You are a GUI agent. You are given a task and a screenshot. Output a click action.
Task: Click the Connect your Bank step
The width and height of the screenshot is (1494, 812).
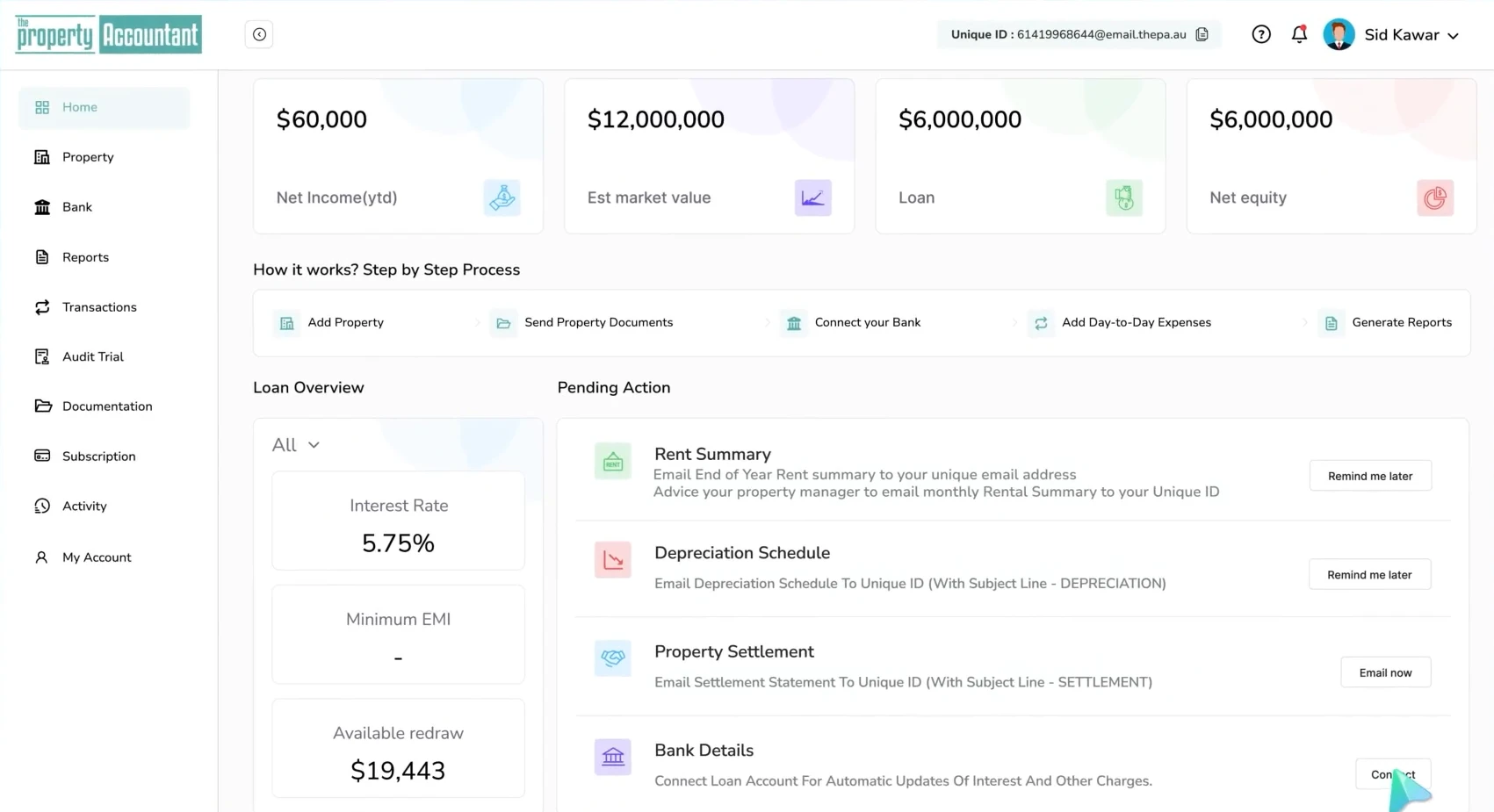click(x=851, y=323)
